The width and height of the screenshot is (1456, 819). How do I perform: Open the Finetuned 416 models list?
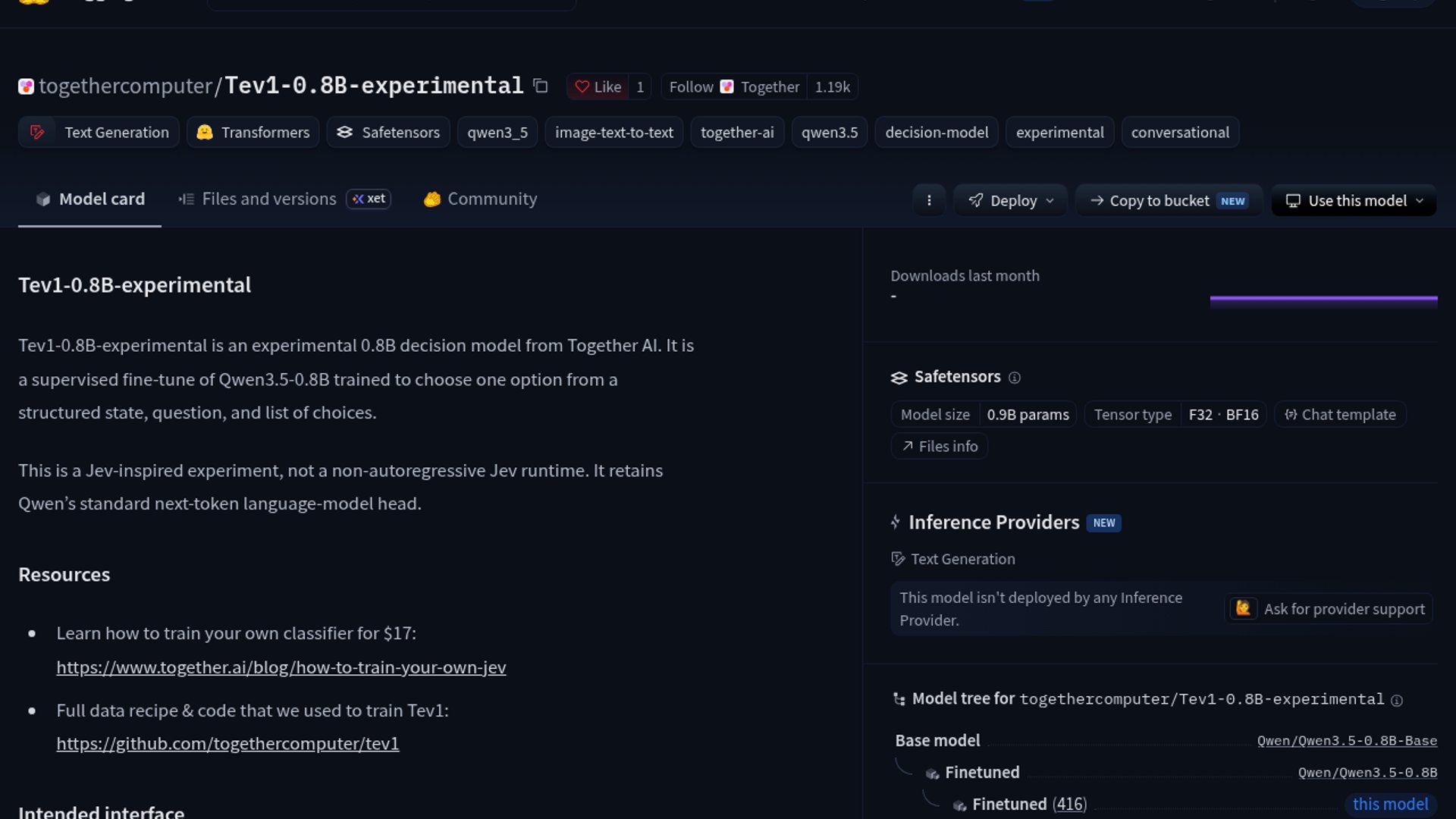point(1069,805)
